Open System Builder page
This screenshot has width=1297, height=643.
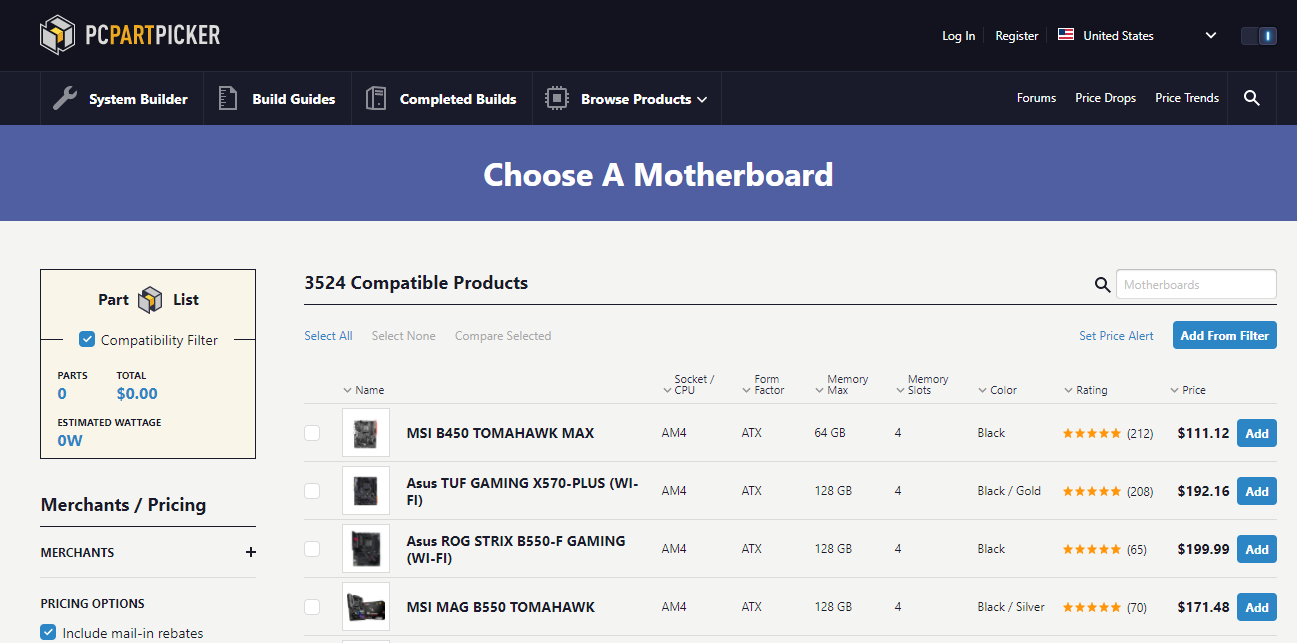[x=138, y=99]
